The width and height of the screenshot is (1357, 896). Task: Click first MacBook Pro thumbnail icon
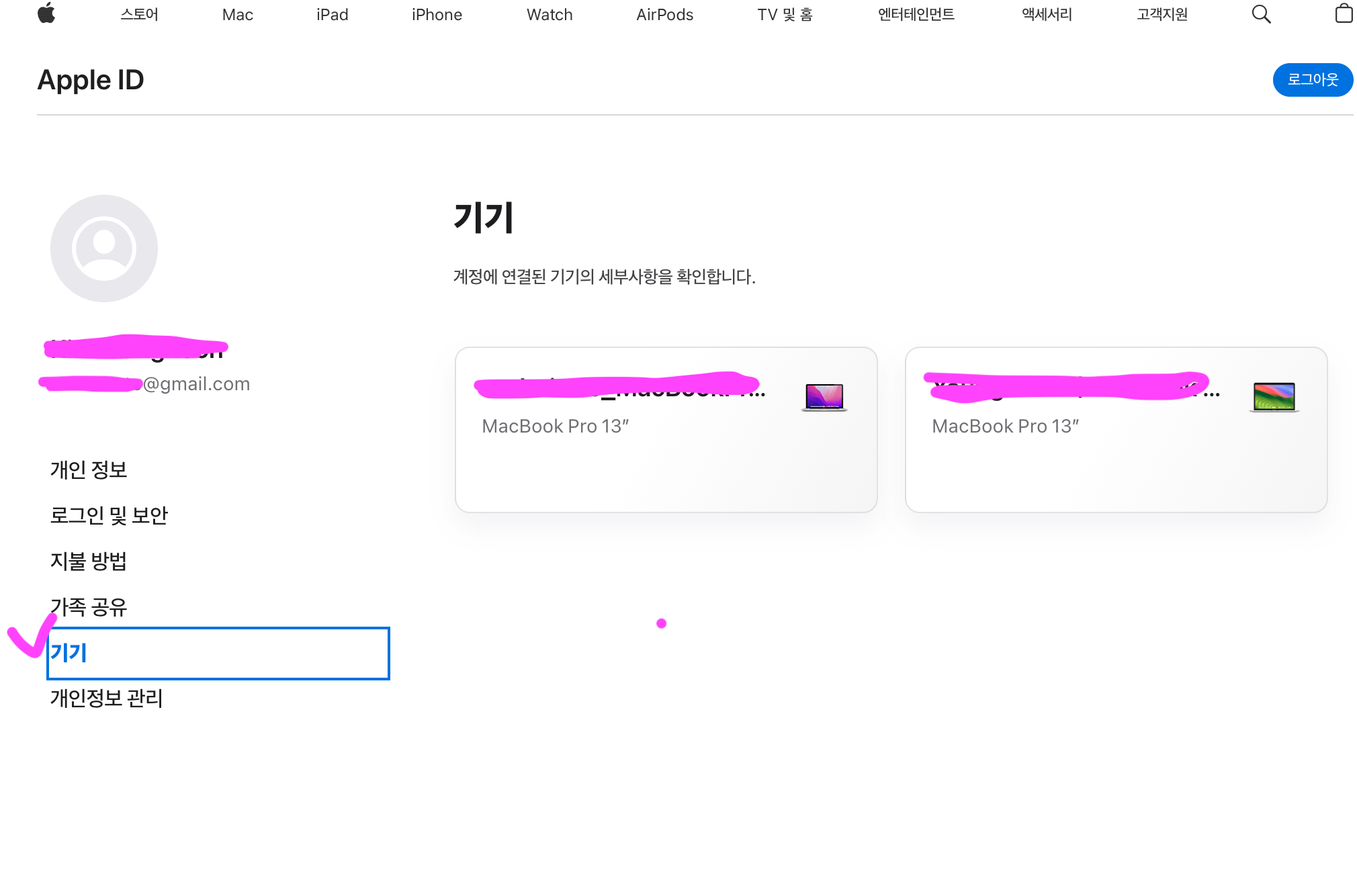point(824,397)
